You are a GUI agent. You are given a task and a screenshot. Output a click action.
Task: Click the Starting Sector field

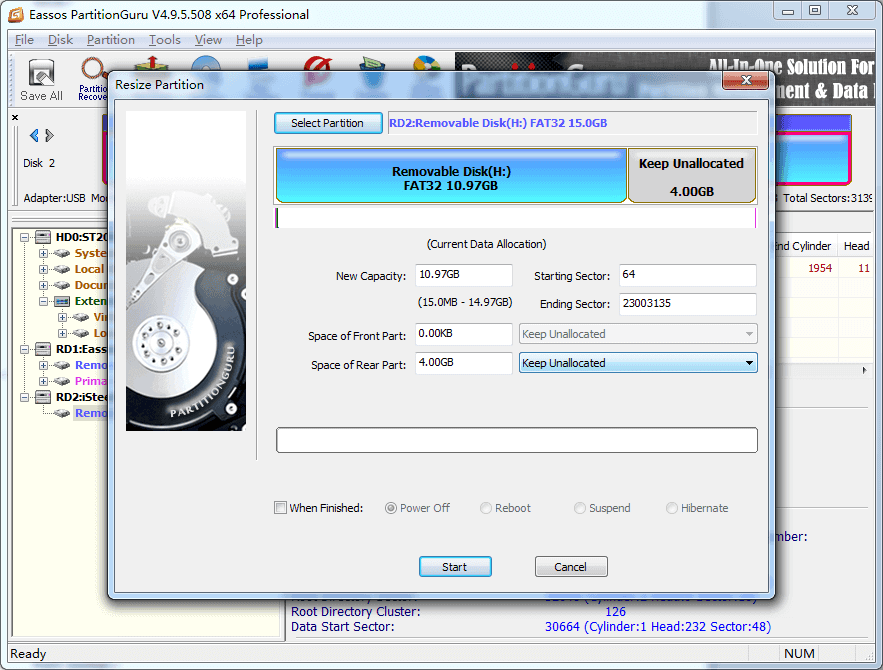click(687, 275)
